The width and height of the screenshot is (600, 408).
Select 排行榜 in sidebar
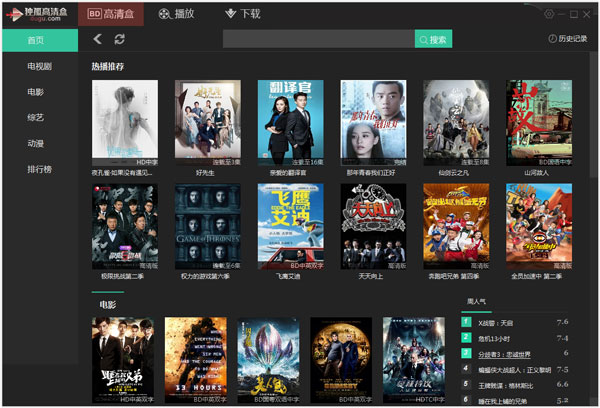pyautogui.click(x=39, y=169)
